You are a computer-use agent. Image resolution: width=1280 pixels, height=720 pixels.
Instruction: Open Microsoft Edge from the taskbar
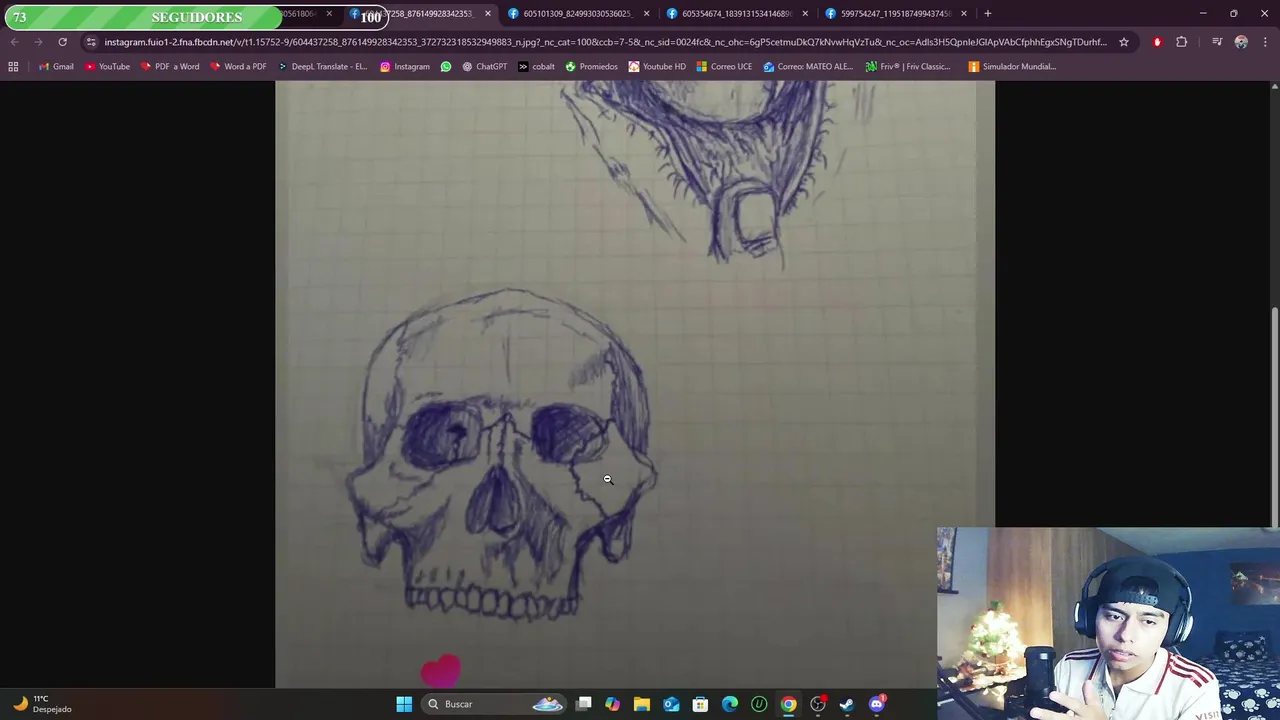(x=730, y=704)
